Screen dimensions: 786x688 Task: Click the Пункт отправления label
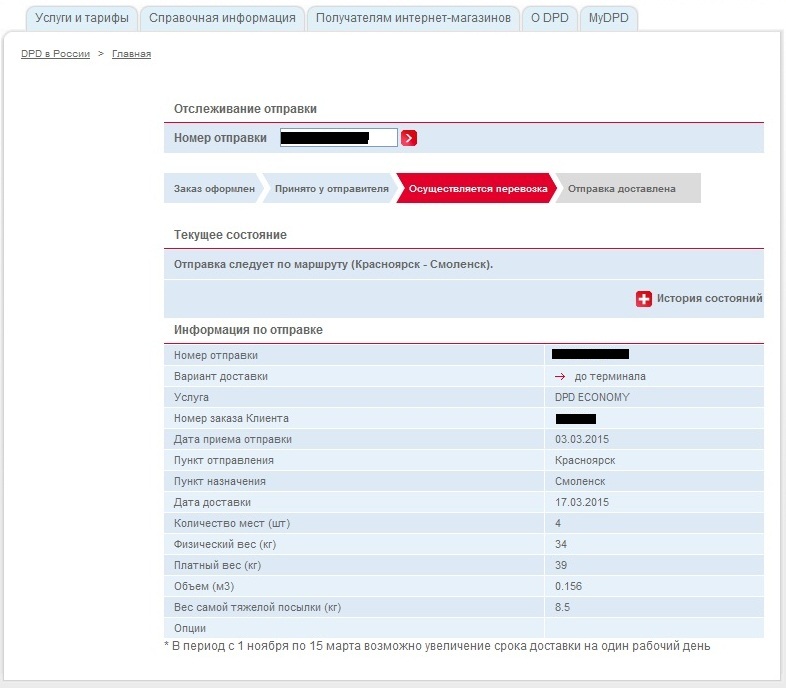(x=224, y=460)
